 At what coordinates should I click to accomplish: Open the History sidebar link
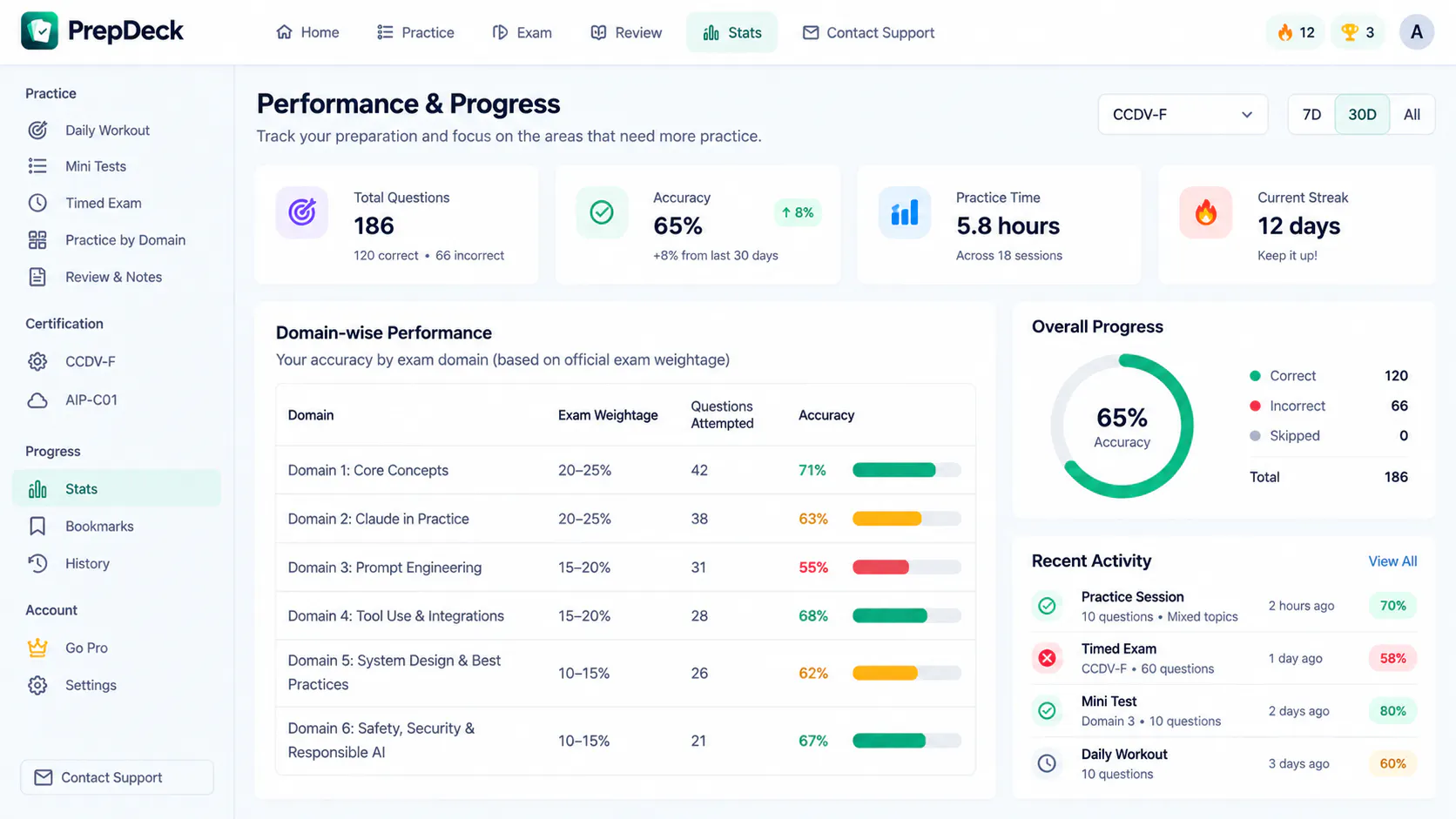coord(87,563)
